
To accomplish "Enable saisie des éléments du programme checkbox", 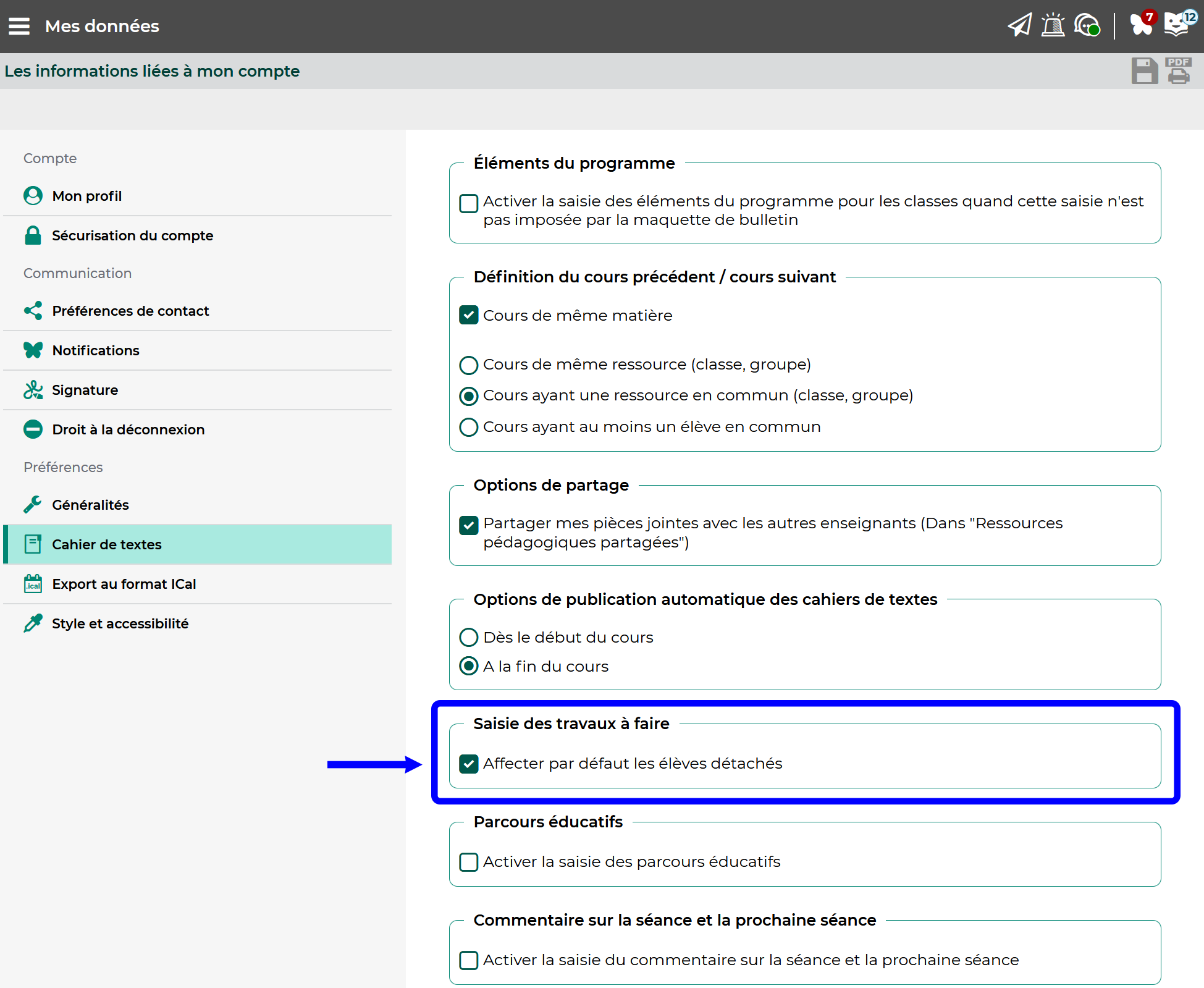I will tap(469, 203).
